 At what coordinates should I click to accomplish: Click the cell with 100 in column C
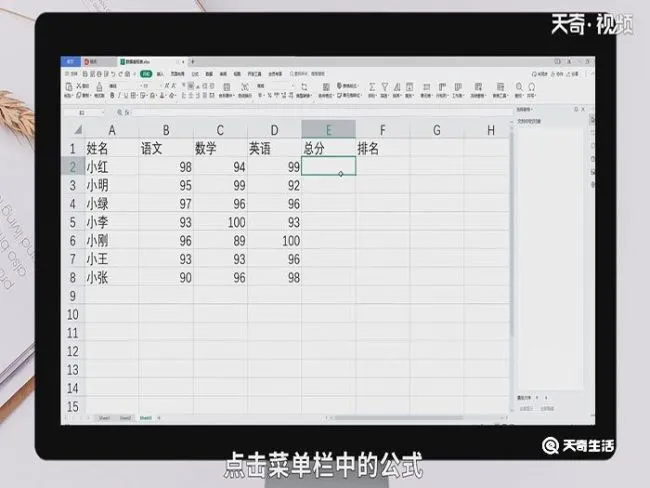[220, 222]
